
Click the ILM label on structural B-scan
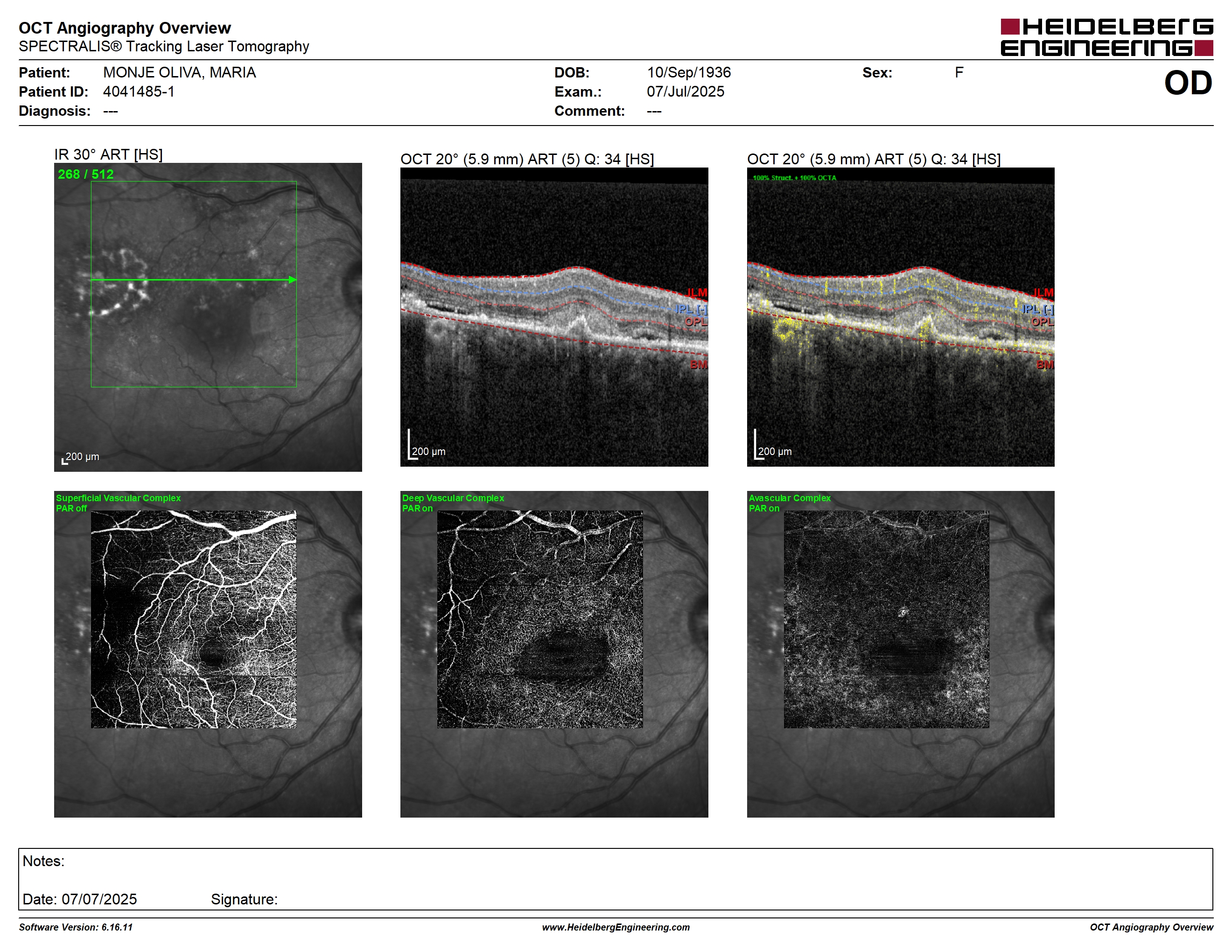point(697,292)
